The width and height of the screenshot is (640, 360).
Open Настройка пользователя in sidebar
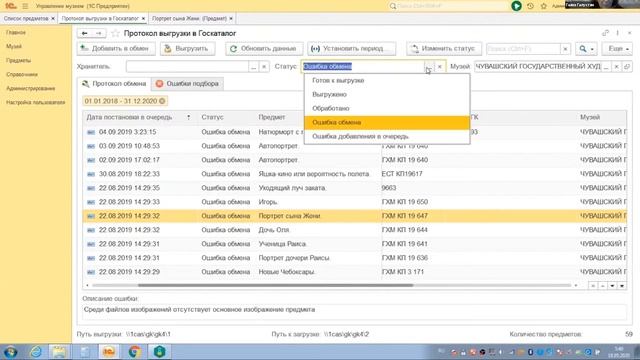(x=36, y=102)
